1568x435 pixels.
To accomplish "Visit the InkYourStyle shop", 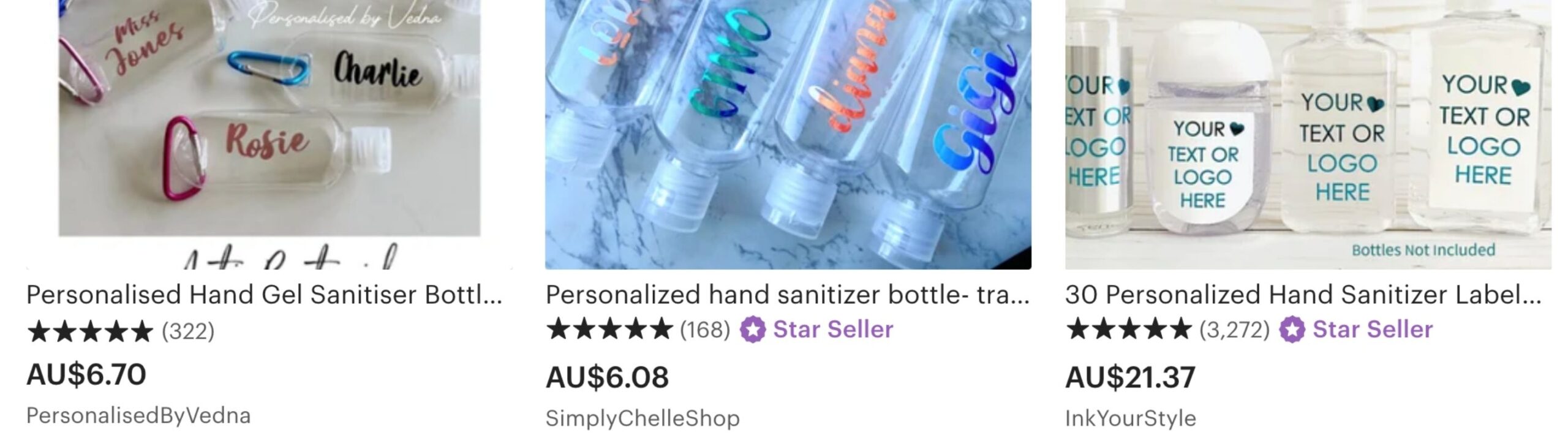I will point(1131,418).
